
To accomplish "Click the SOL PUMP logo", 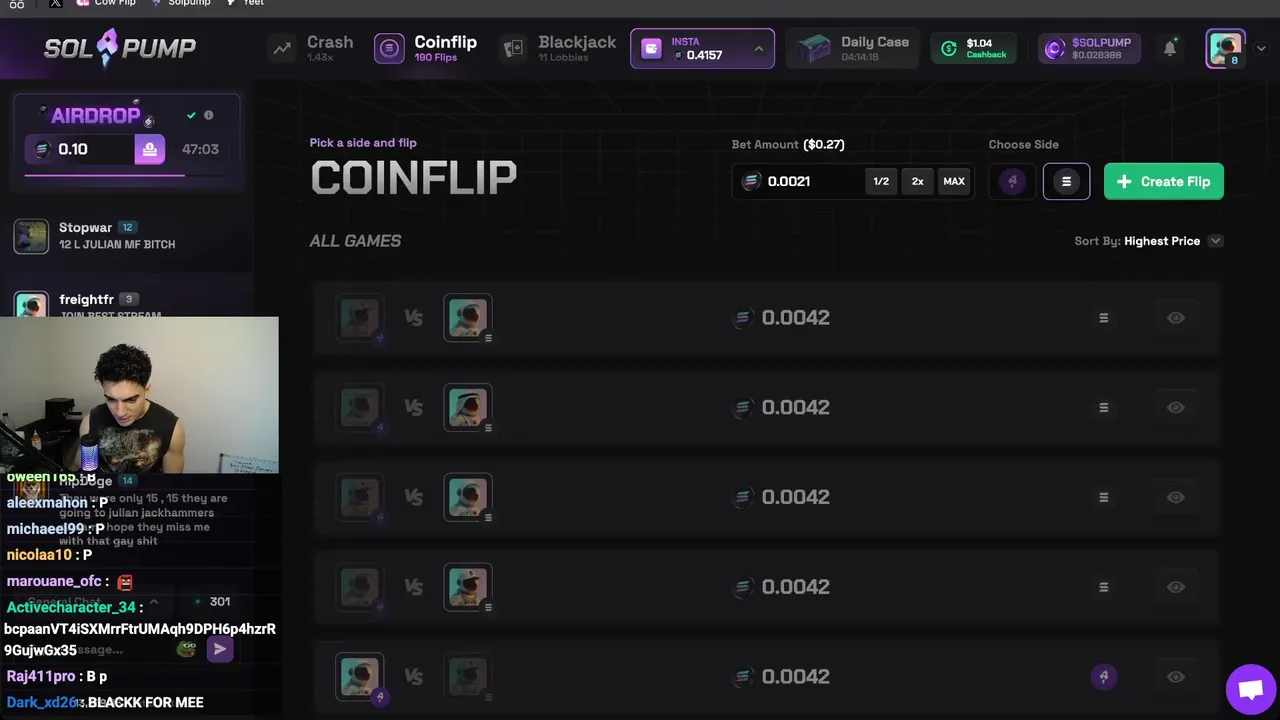I will click(120, 47).
